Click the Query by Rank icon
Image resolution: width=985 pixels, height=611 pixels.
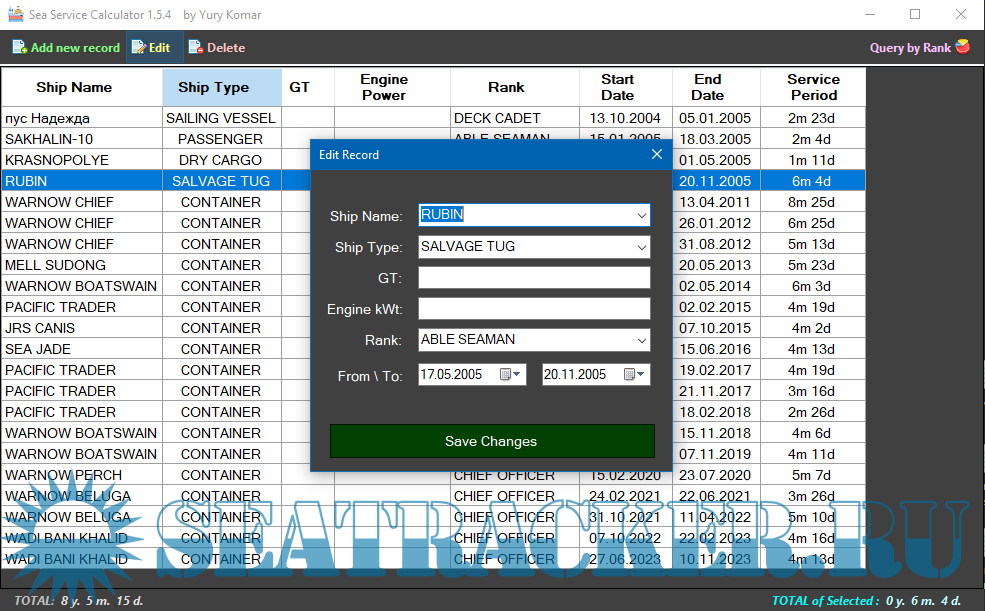(963, 46)
